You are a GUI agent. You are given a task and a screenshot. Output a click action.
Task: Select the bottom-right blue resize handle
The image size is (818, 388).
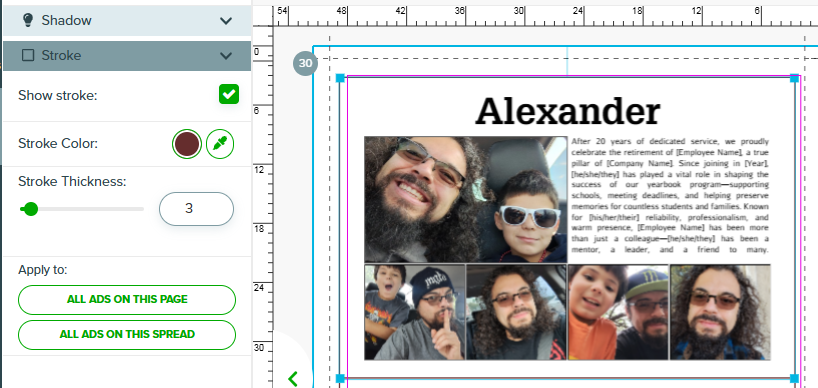click(795, 378)
